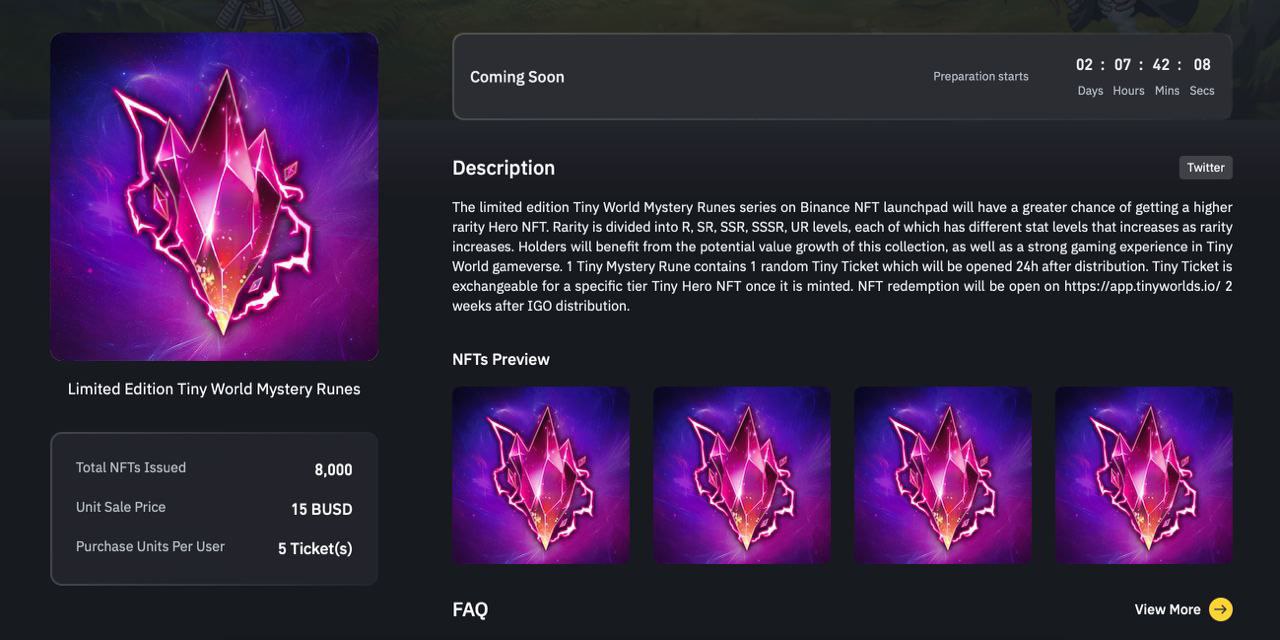The image size is (1280, 640).
Task: Click the countdown Secs value
Action: tap(1202, 65)
